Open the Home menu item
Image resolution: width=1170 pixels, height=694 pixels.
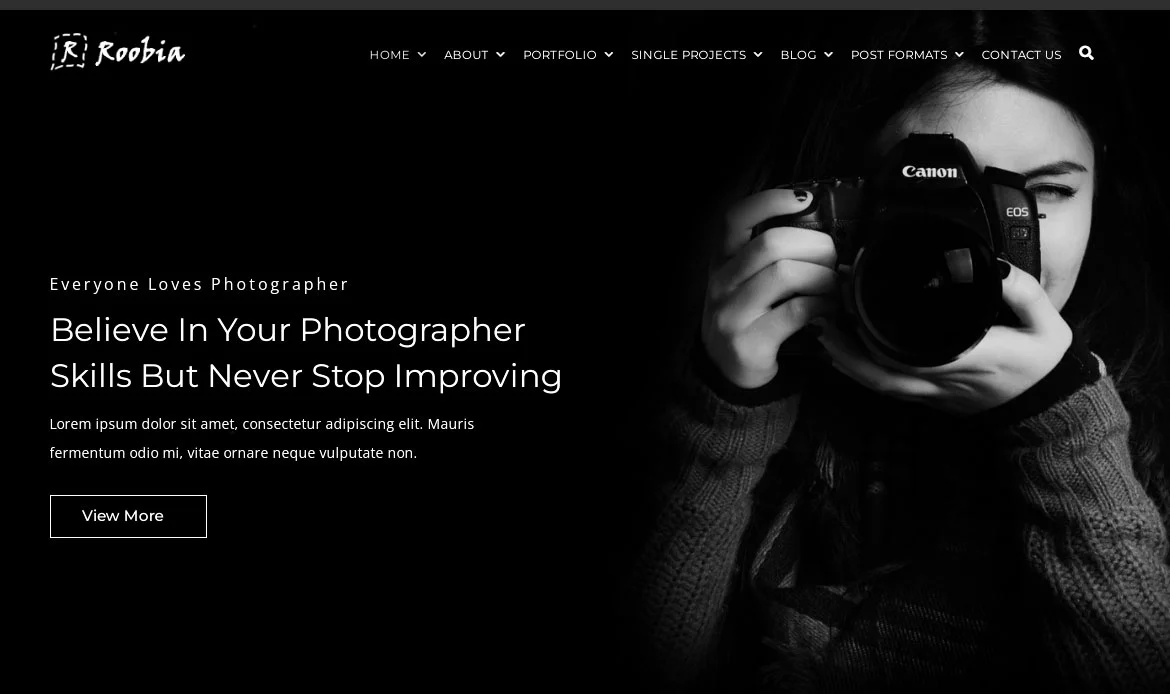click(x=390, y=54)
